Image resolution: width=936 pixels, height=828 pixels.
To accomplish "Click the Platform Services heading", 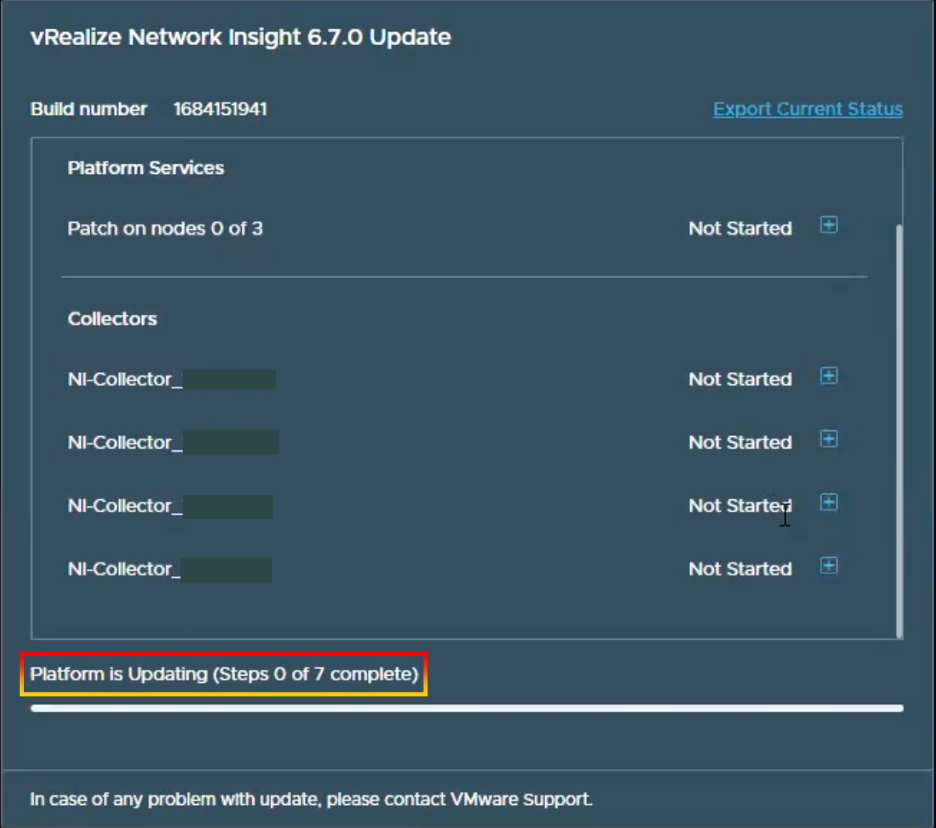I will point(146,168).
